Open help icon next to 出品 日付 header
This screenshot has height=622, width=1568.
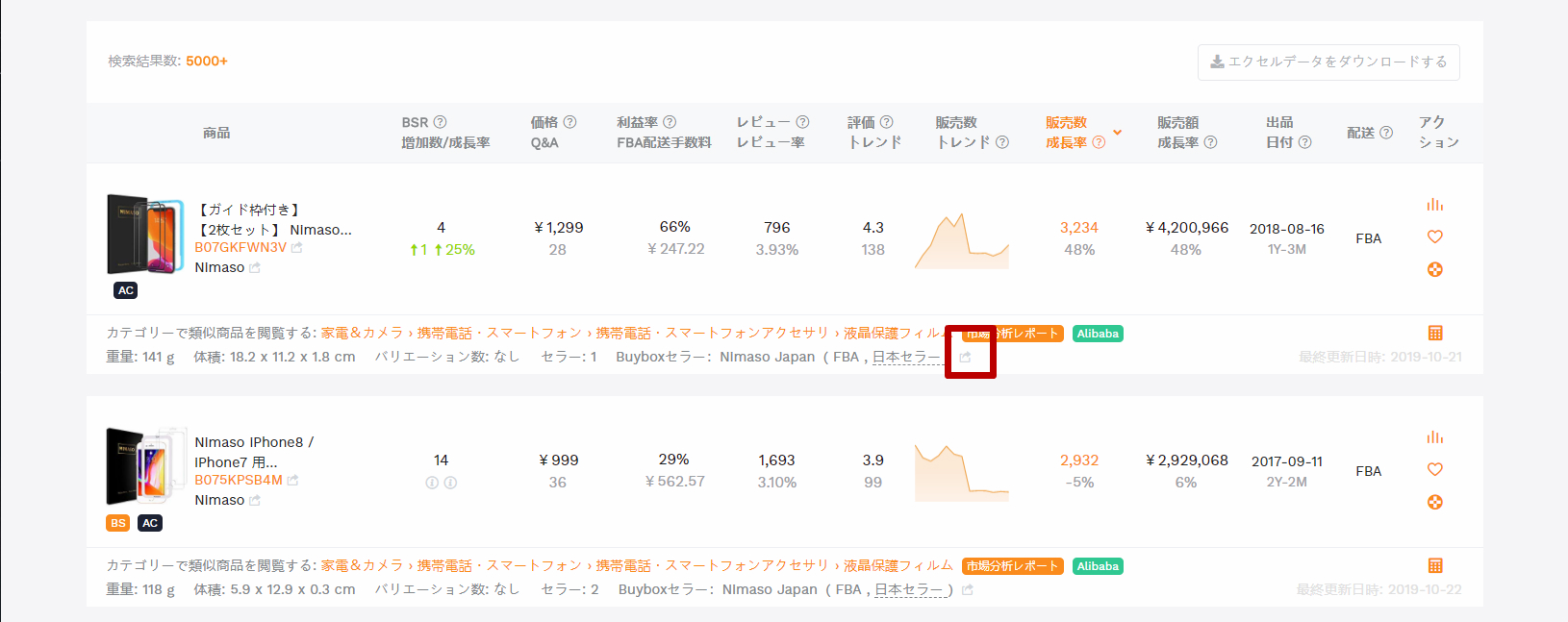(x=1304, y=142)
